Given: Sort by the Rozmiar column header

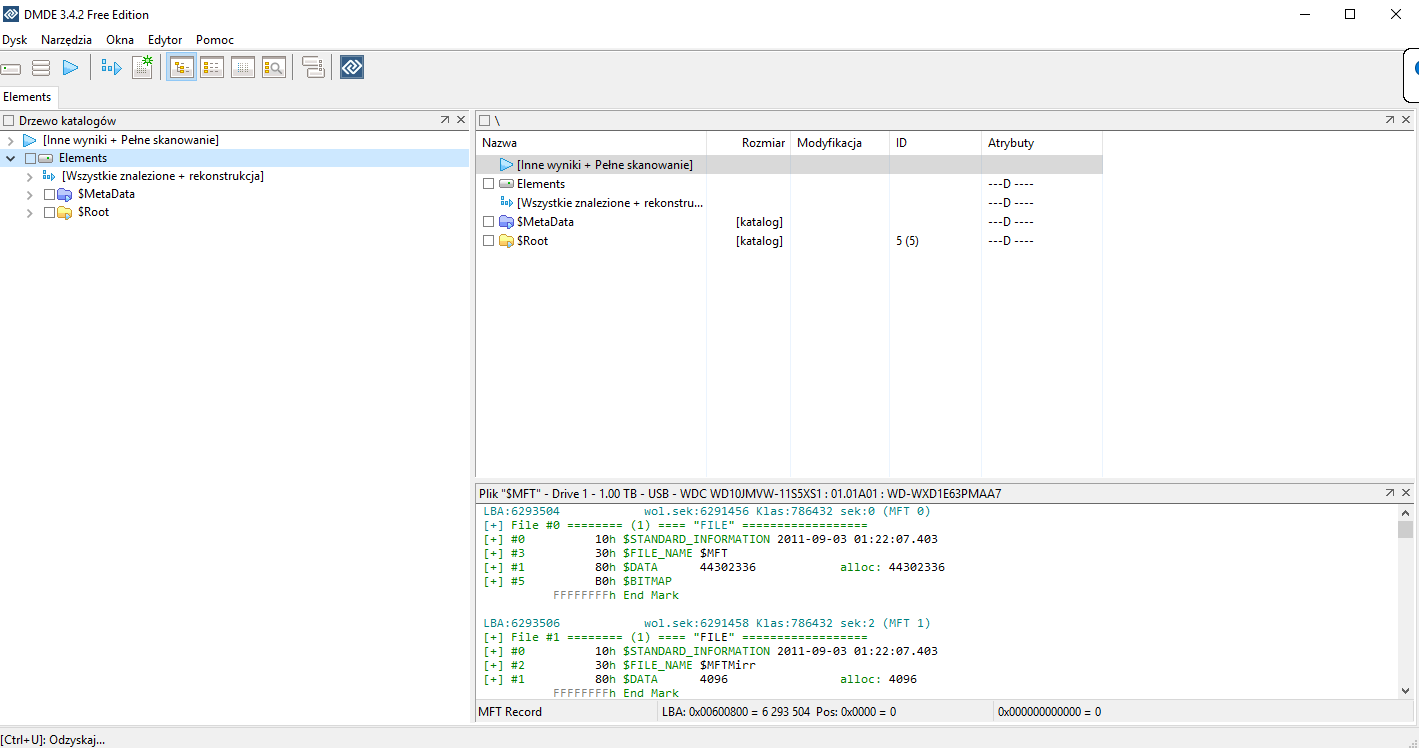Looking at the screenshot, I should click(749, 143).
